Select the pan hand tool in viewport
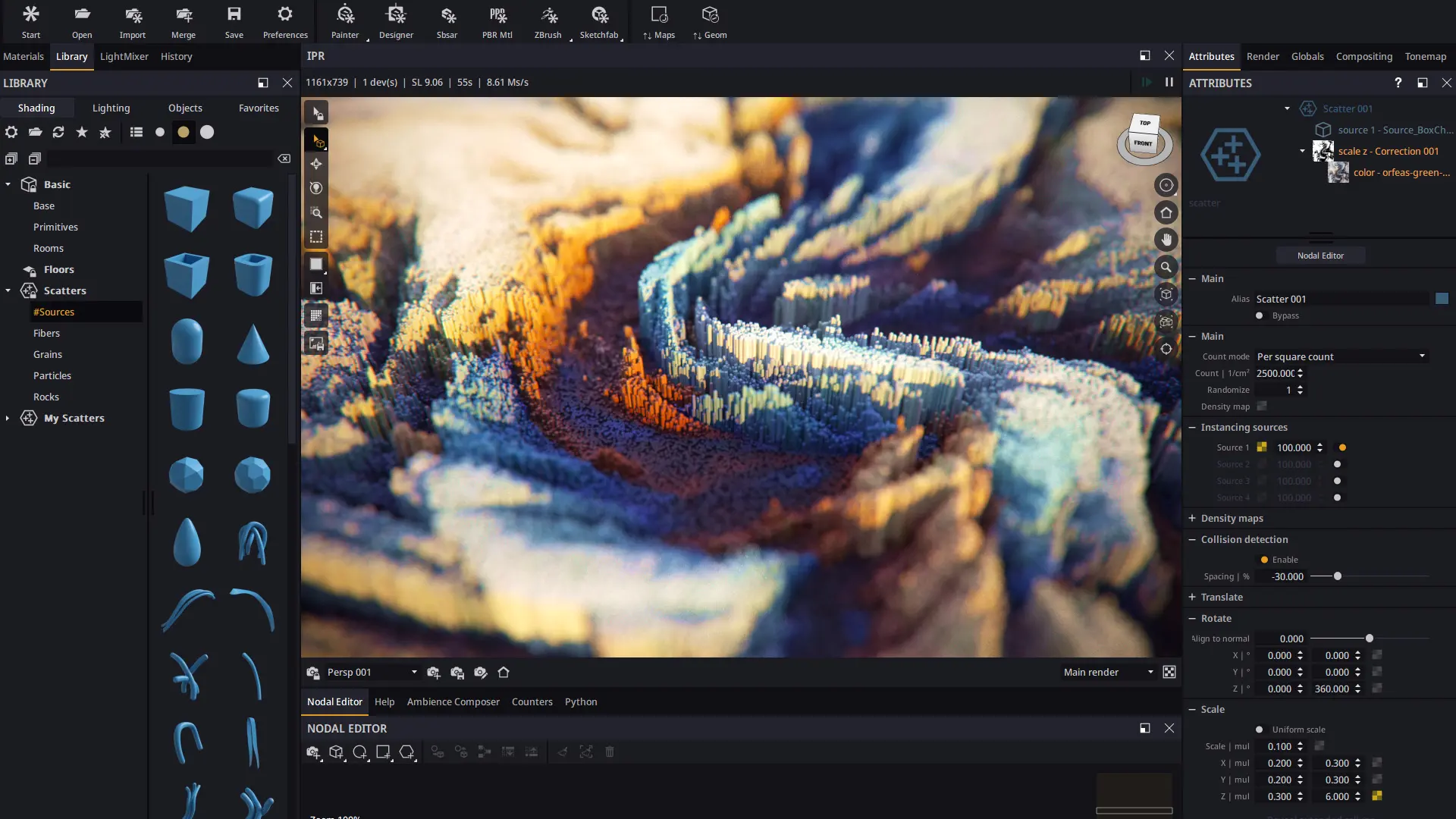This screenshot has width=1456, height=819. (x=1166, y=240)
